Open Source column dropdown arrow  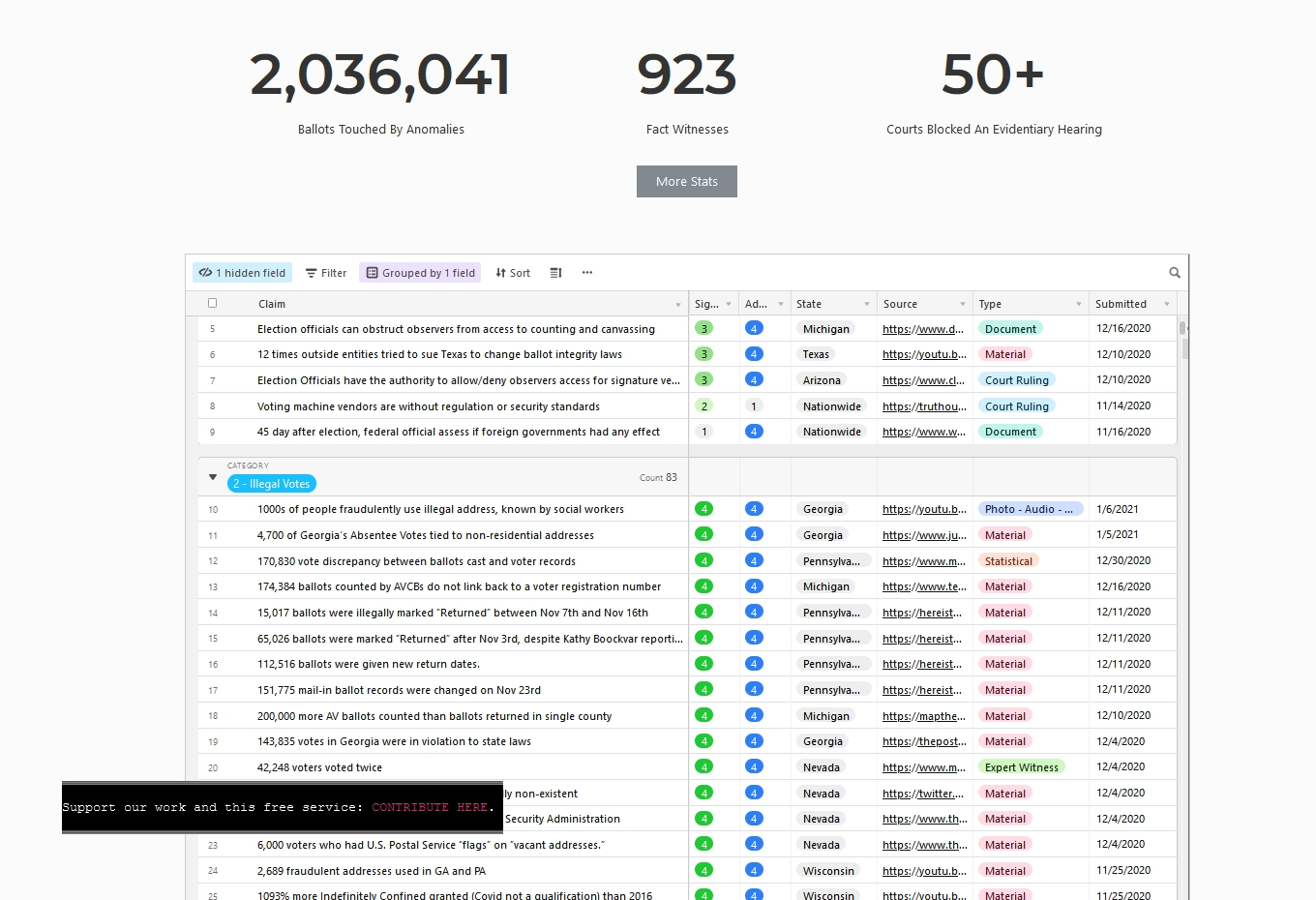pyautogui.click(x=962, y=304)
